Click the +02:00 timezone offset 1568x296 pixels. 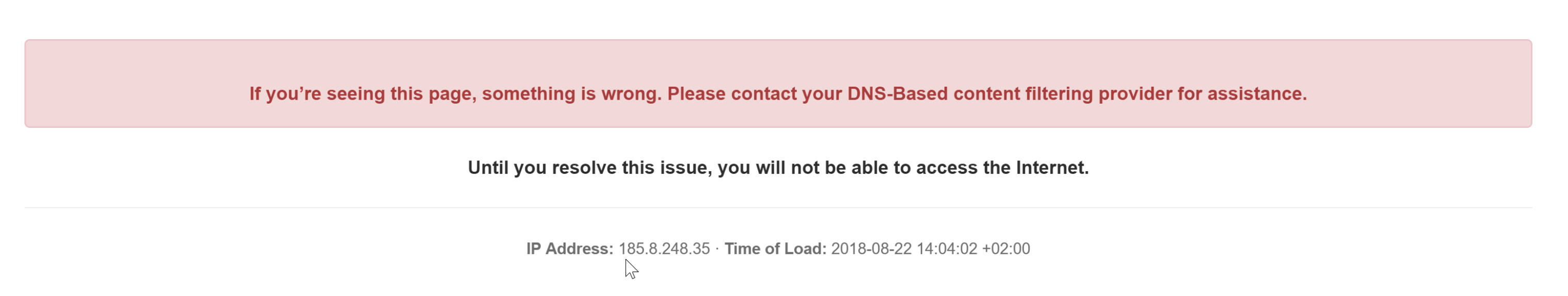[1006, 249]
